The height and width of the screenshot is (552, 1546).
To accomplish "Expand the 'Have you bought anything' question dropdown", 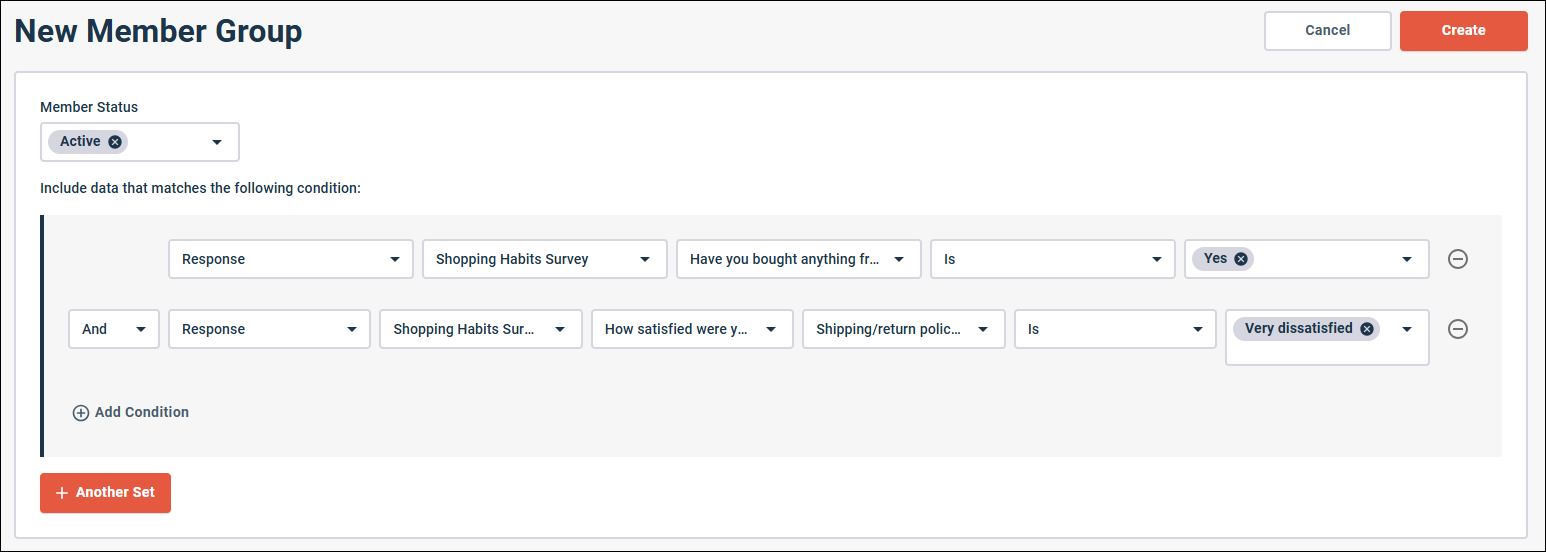I will 901,259.
